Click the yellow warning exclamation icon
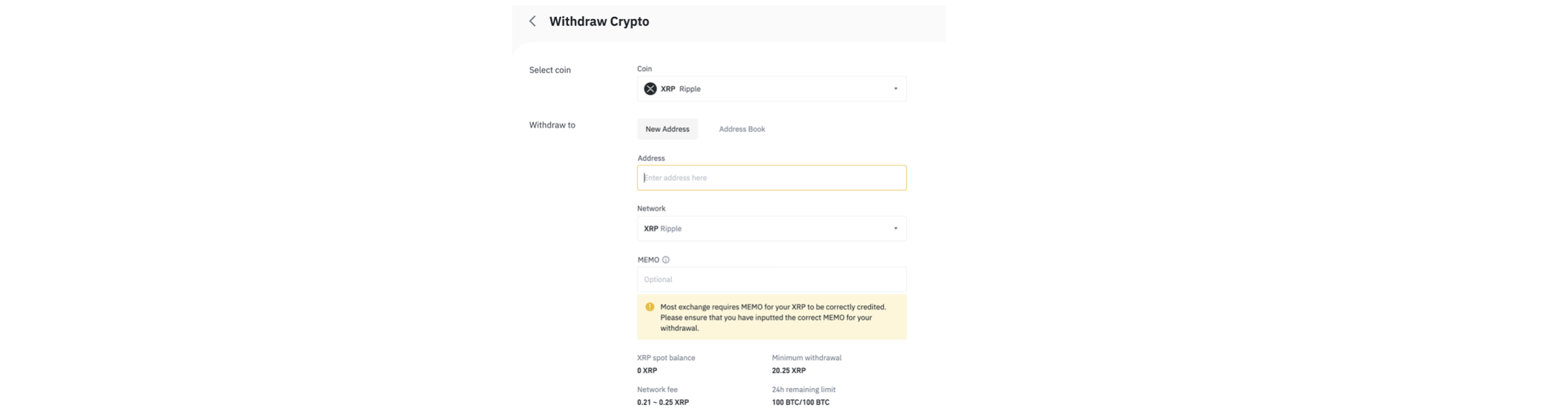 tap(649, 307)
